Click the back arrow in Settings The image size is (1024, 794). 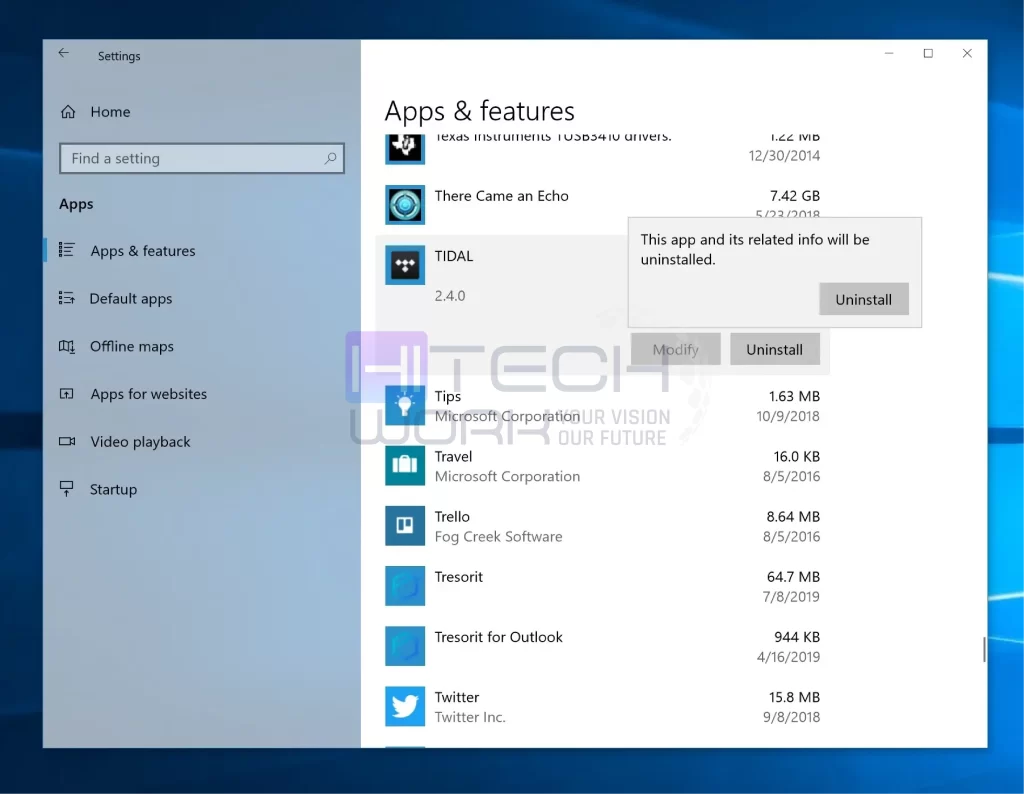[x=63, y=53]
